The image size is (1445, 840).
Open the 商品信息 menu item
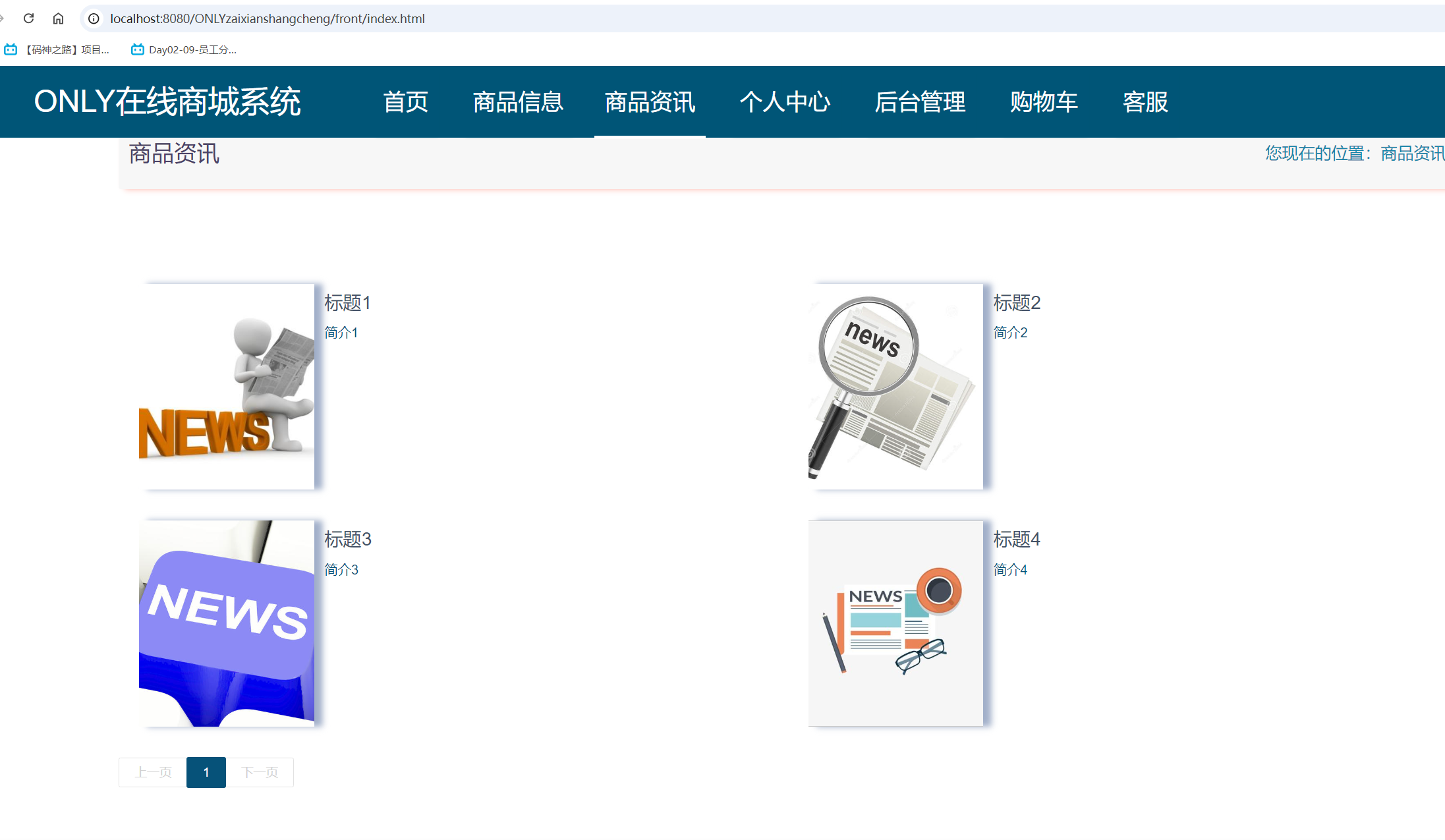pyautogui.click(x=518, y=102)
